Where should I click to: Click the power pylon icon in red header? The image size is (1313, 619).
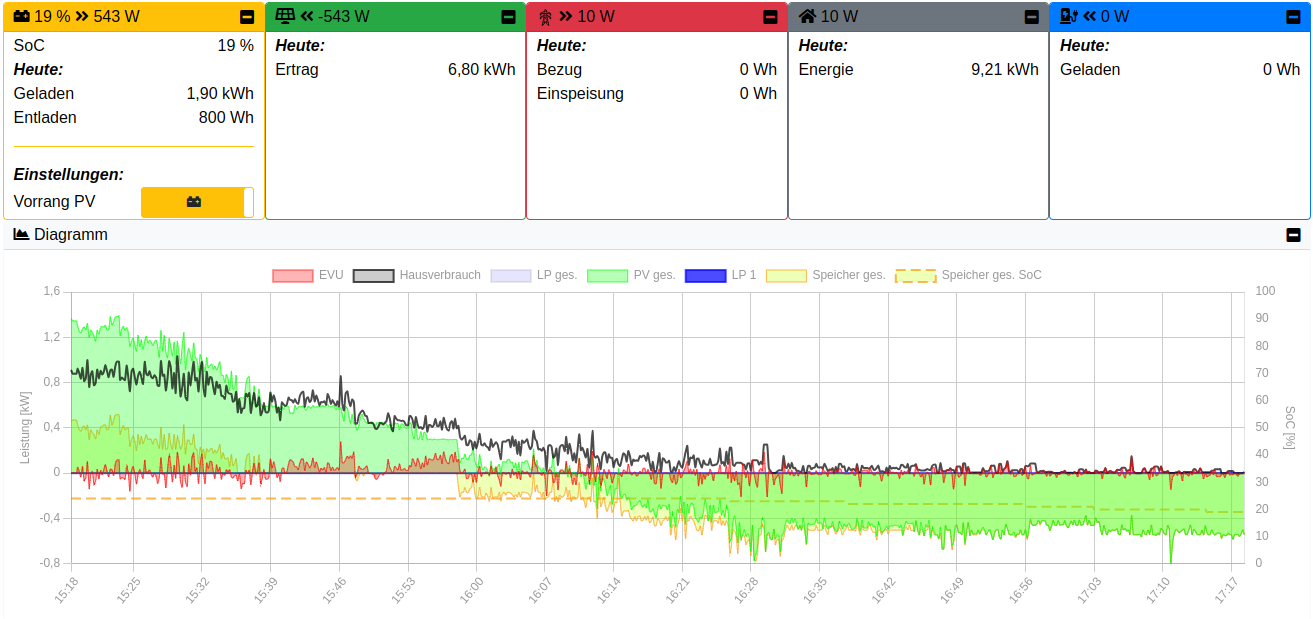click(545, 16)
